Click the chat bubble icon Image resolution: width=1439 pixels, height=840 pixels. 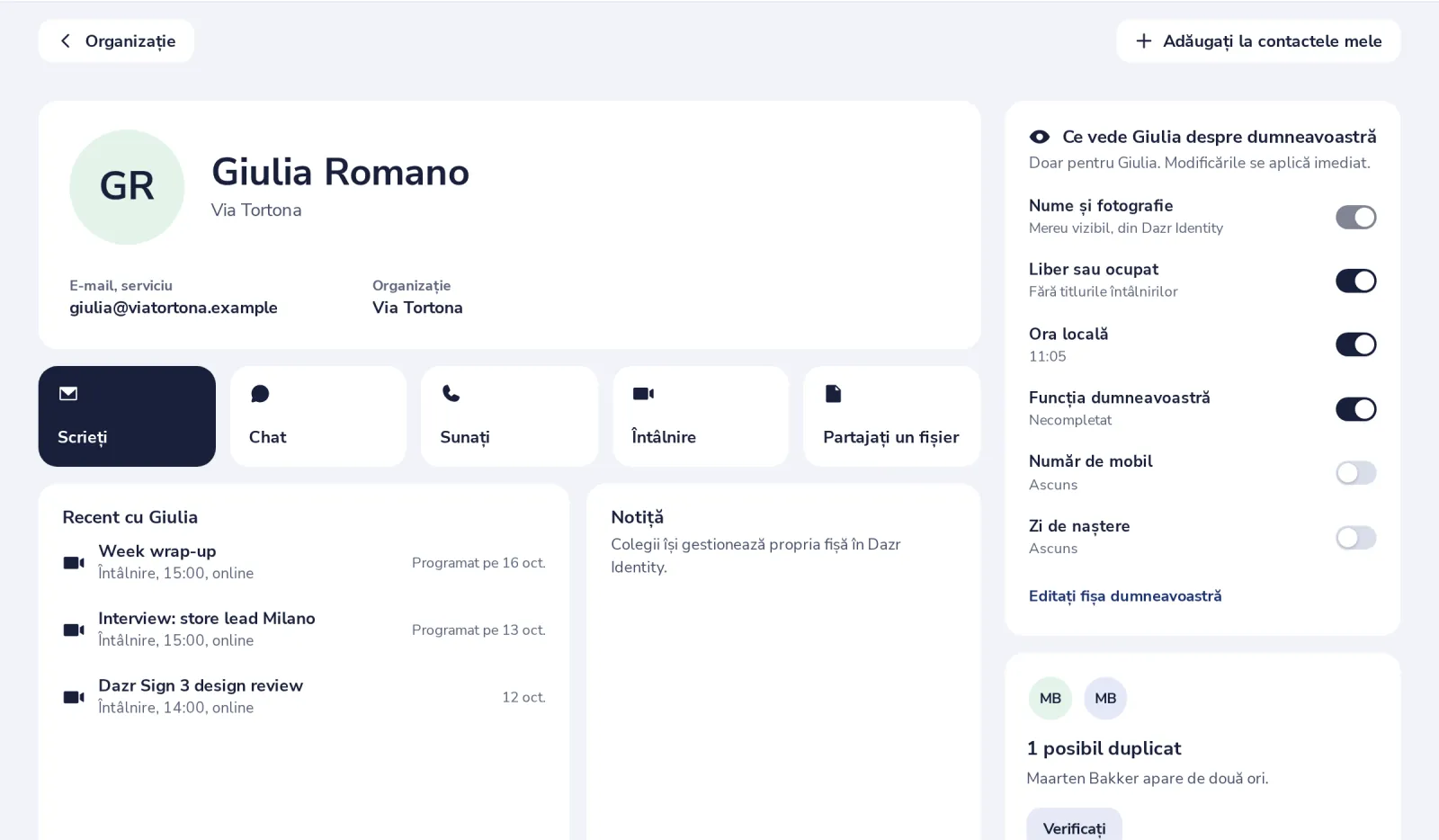[x=260, y=393]
